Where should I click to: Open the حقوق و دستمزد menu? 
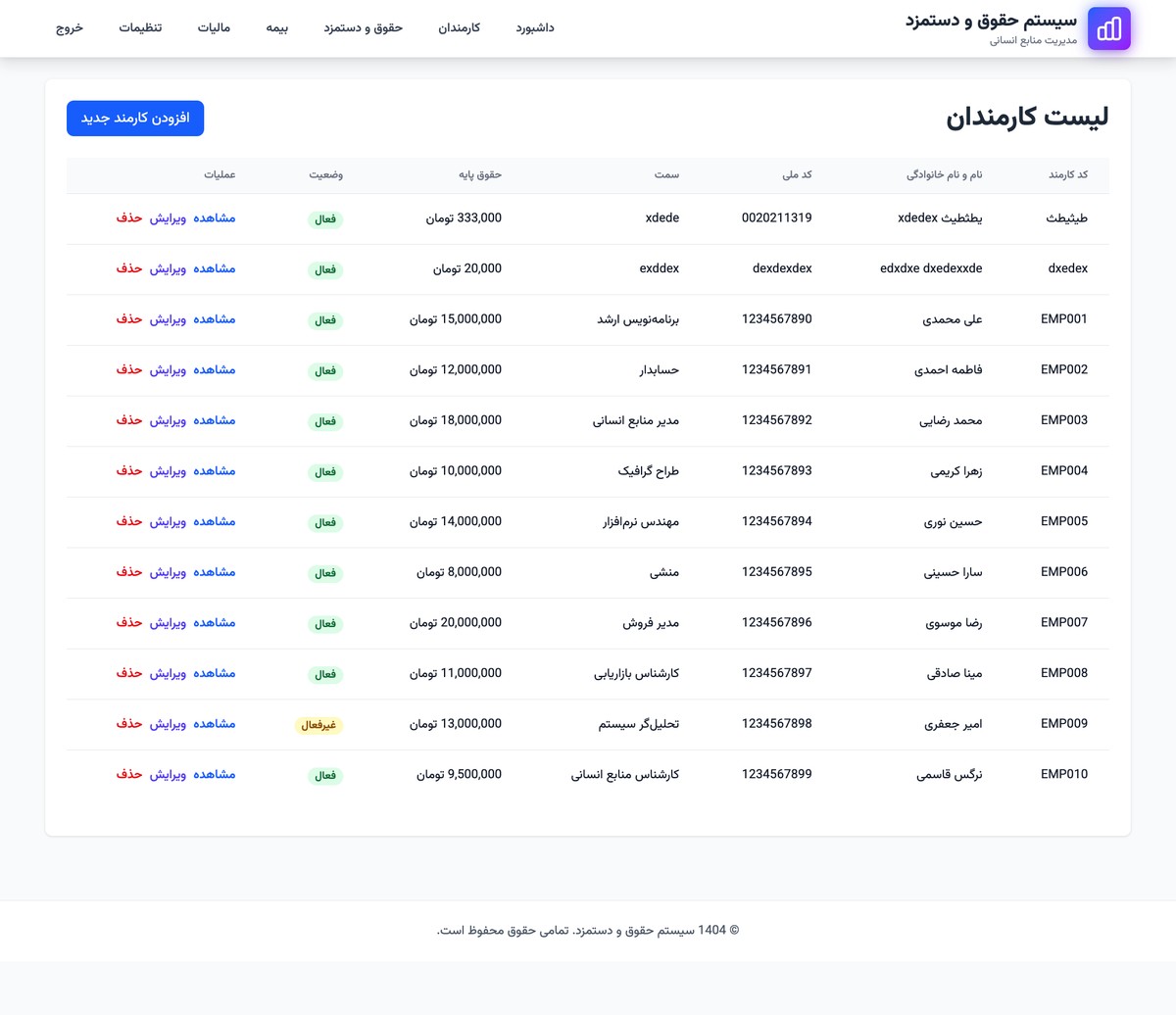point(363,27)
